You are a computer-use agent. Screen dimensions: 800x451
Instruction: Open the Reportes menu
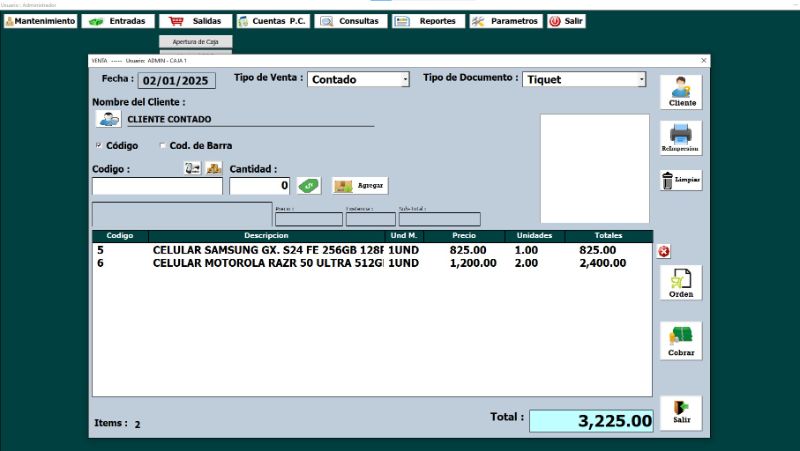[428, 21]
